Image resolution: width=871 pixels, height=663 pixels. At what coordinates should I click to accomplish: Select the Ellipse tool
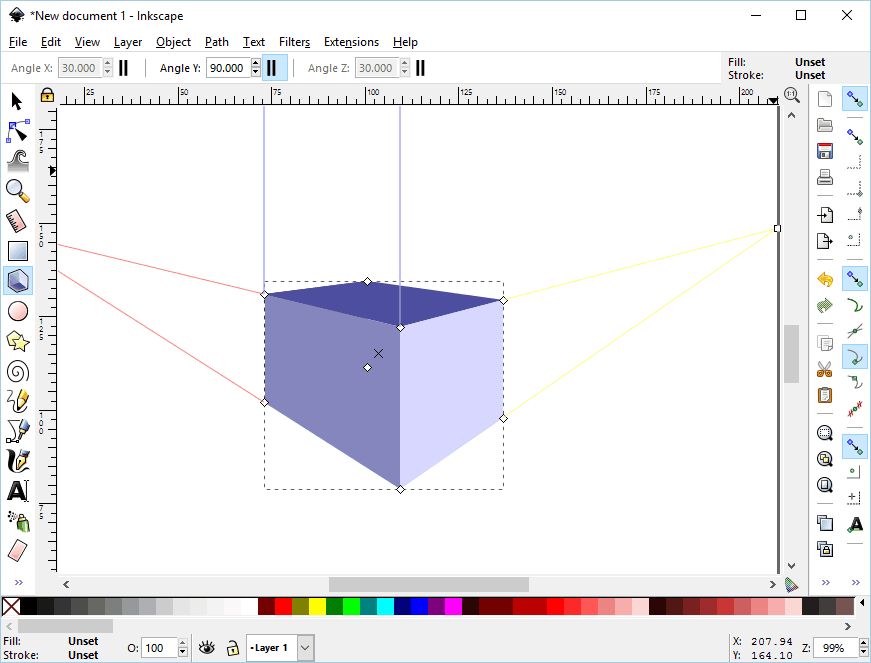coord(17,311)
